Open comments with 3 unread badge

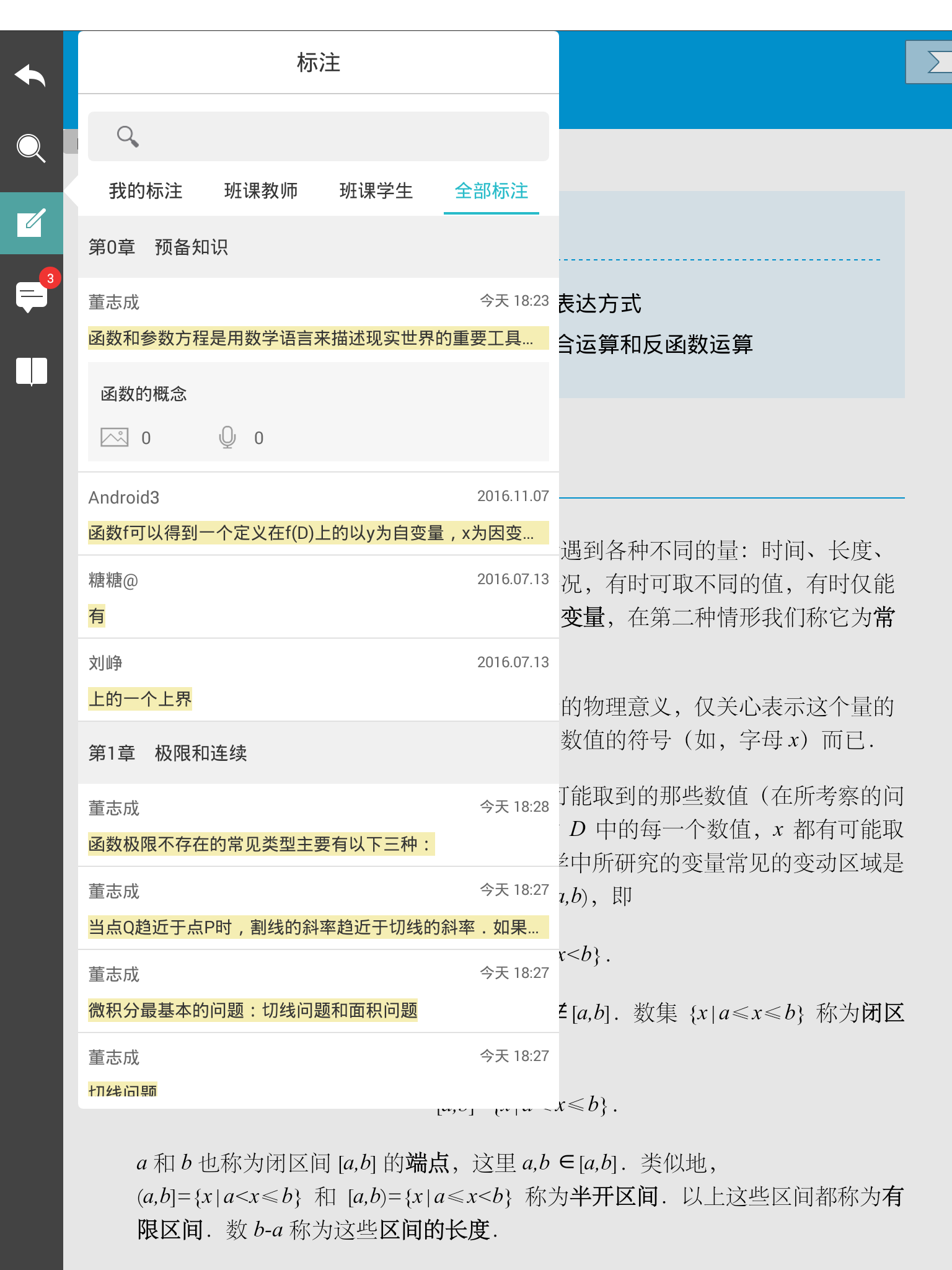click(x=31, y=296)
